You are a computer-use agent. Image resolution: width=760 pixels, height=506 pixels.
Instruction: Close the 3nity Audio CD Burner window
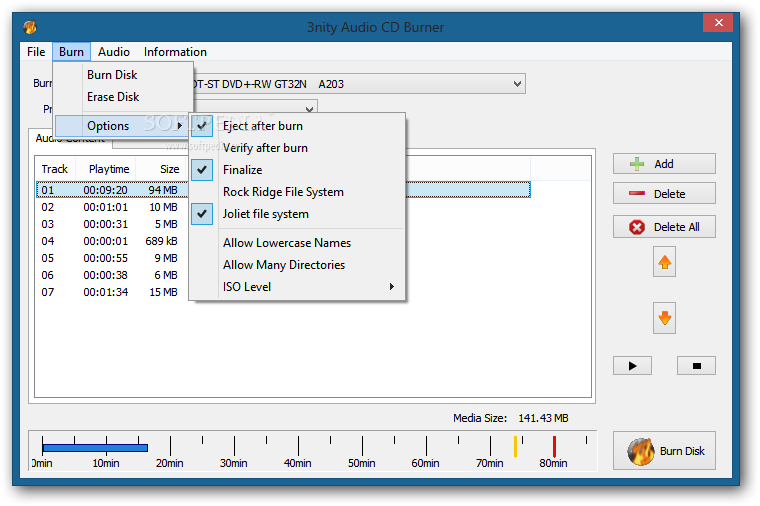tap(718, 22)
